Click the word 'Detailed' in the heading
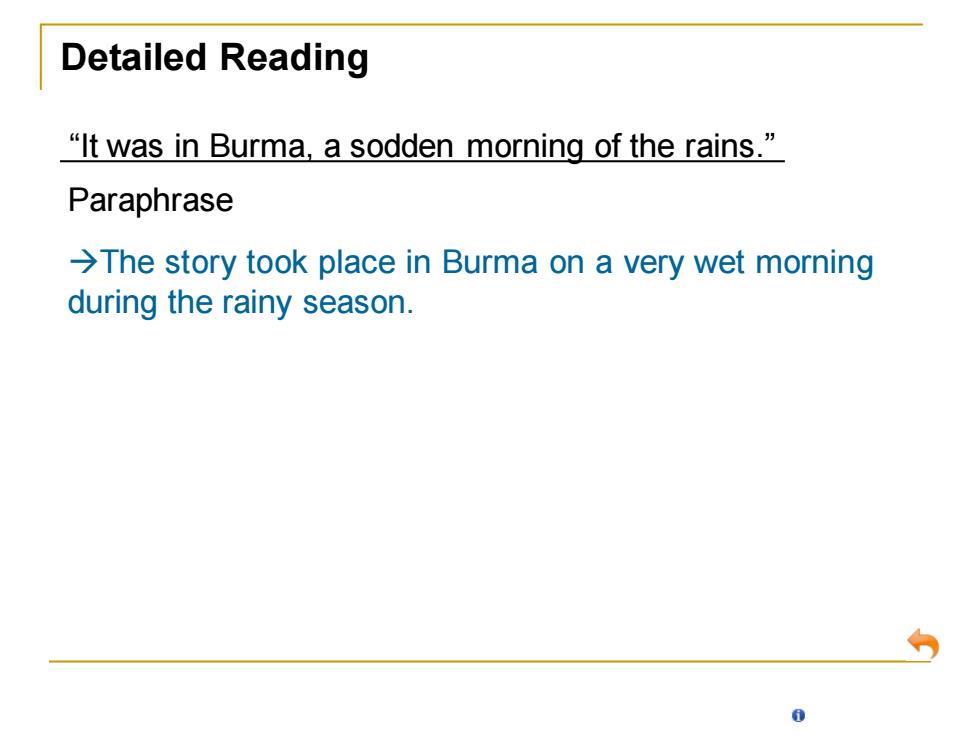This screenshot has height=735, width=980. 134,57
